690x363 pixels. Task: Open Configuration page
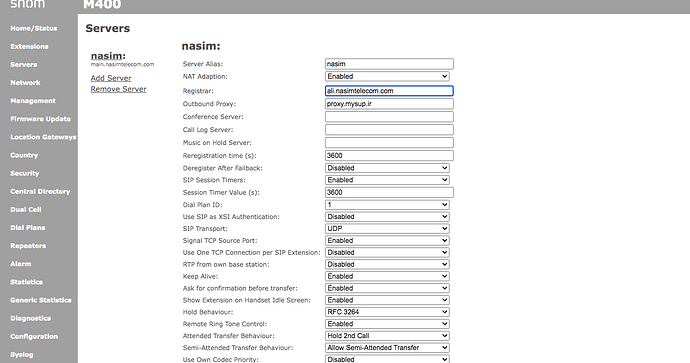click(x=34, y=336)
